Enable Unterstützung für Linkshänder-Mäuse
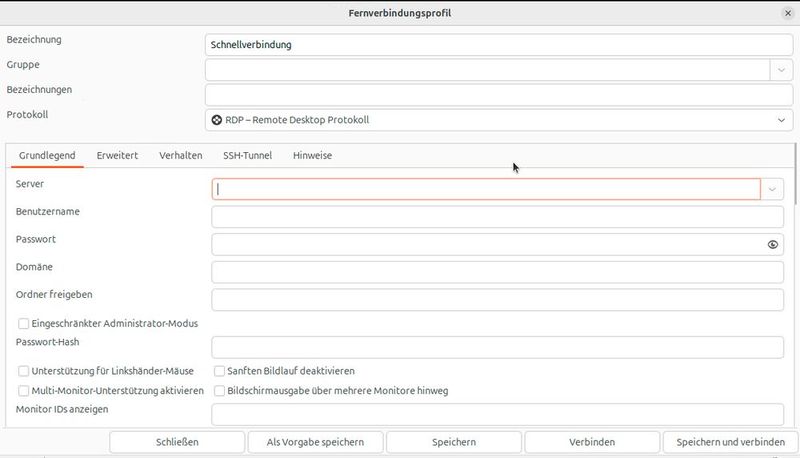Viewport: 800px width, 458px height. pos(23,371)
